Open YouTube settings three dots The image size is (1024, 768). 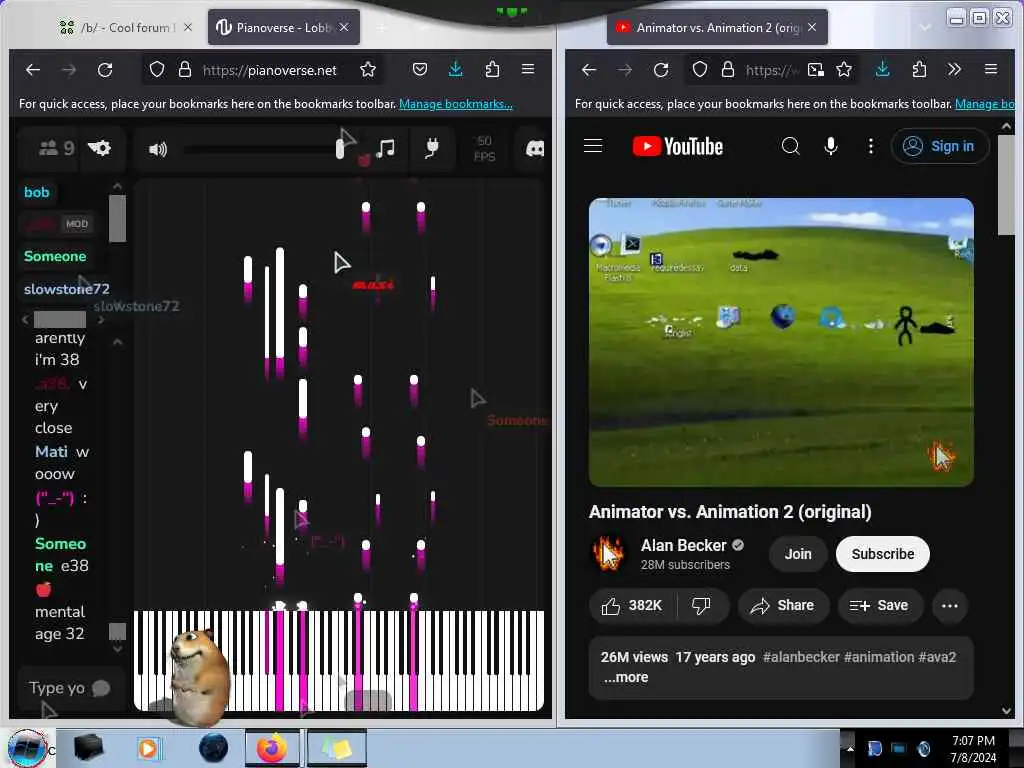[x=871, y=146]
